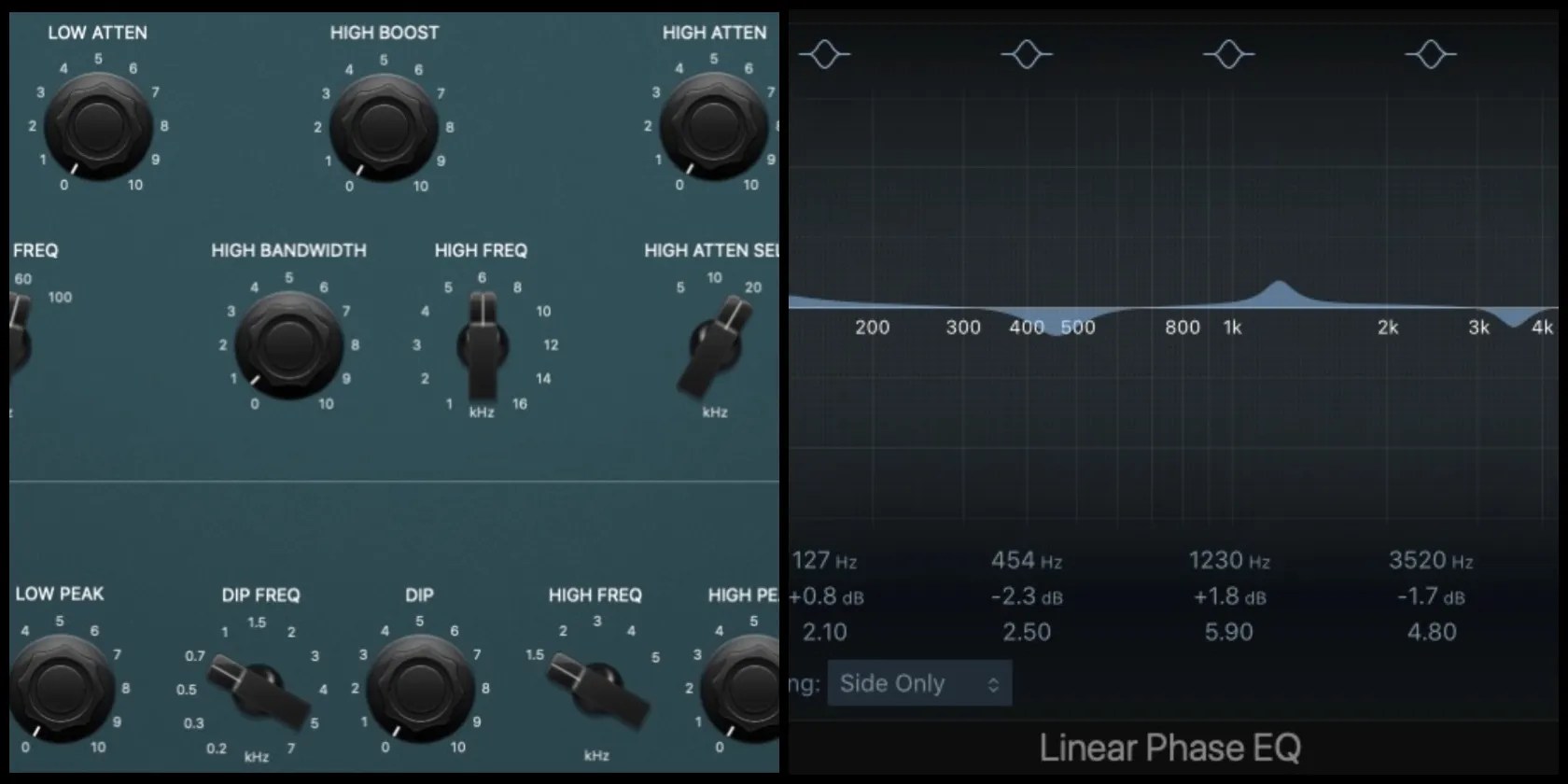
Task: Select the +0.8 dB gain value
Action: tap(827, 596)
